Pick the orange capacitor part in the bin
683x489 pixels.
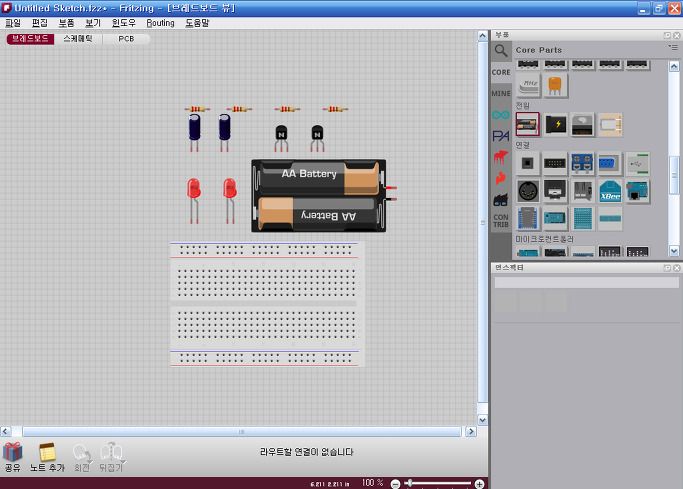tap(555, 85)
